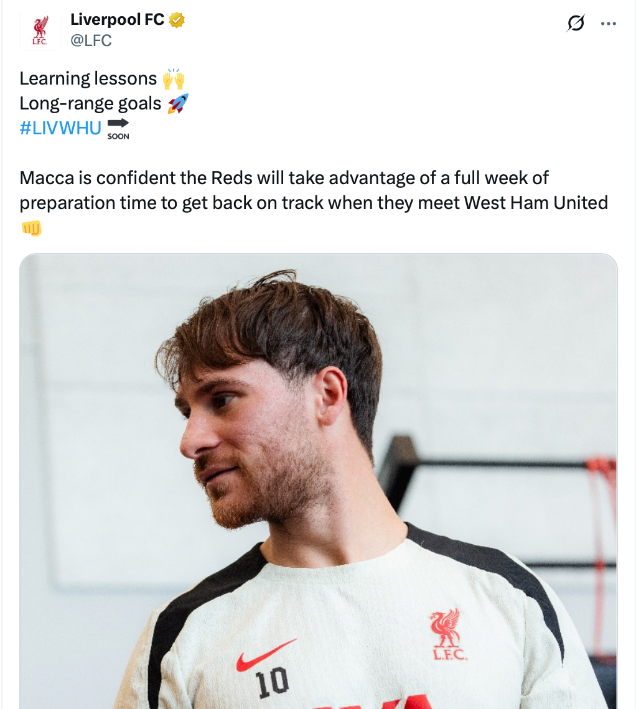
Task: Click the gold verified badge
Action: pyautogui.click(x=177, y=20)
